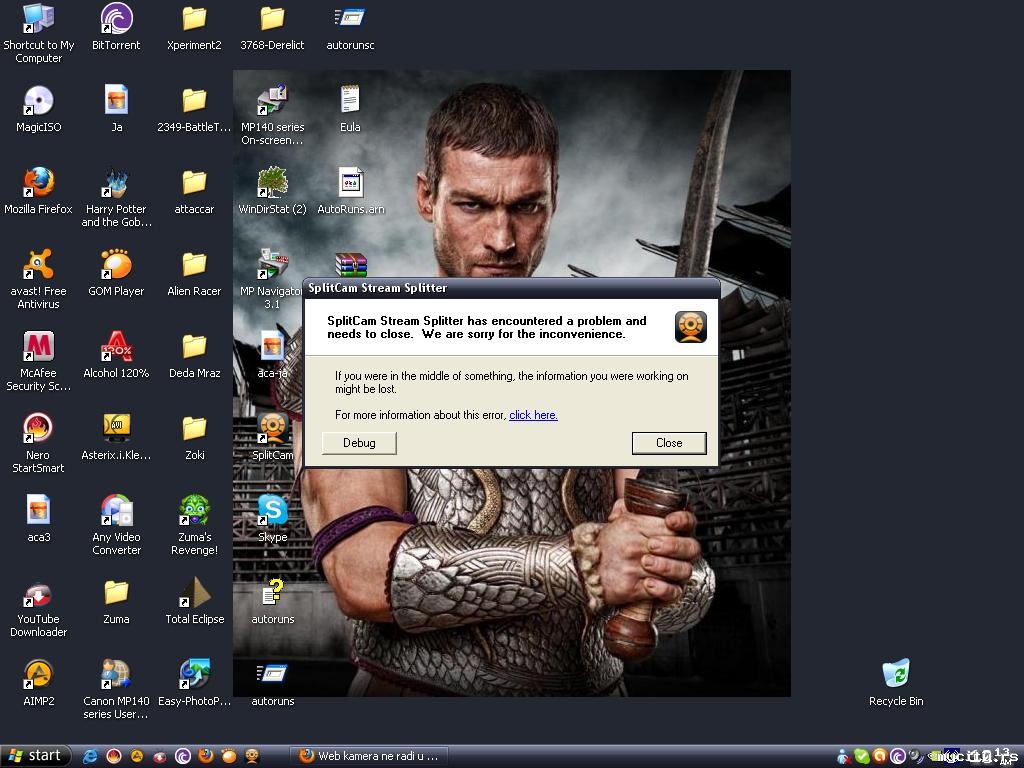Select the Skype desktop shortcut
Screen dimensions: 1024x768
[x=272, y=519]
